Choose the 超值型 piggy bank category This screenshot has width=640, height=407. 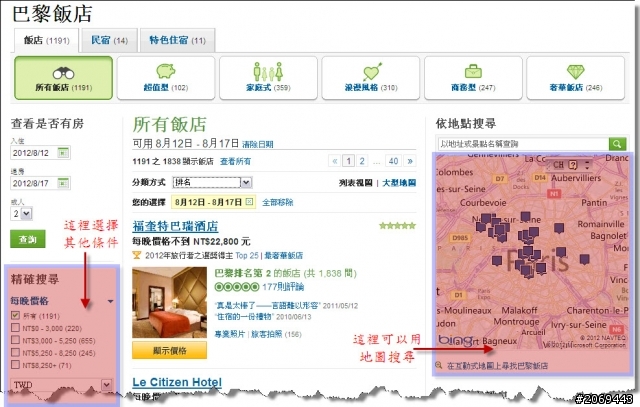pos(166,78)
